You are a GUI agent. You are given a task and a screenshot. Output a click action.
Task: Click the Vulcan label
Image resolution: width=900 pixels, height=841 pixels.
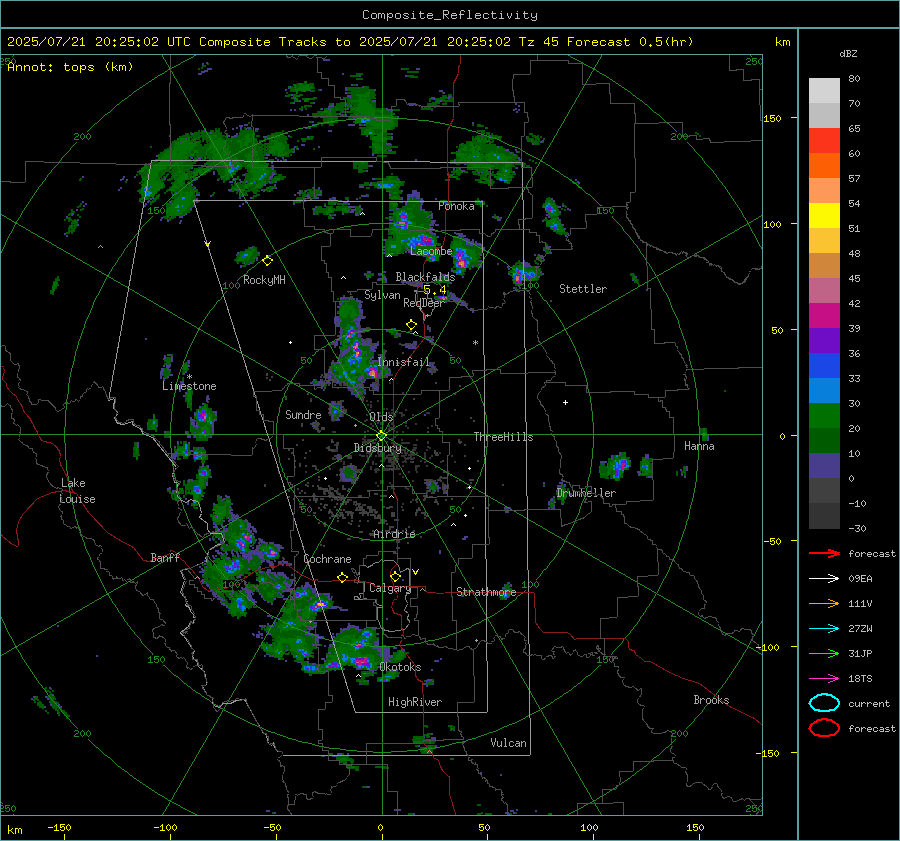(x=508, y=743)
